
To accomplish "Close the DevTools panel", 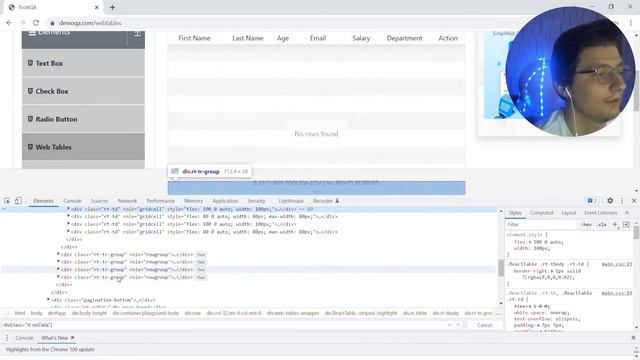I will (634, 201).
